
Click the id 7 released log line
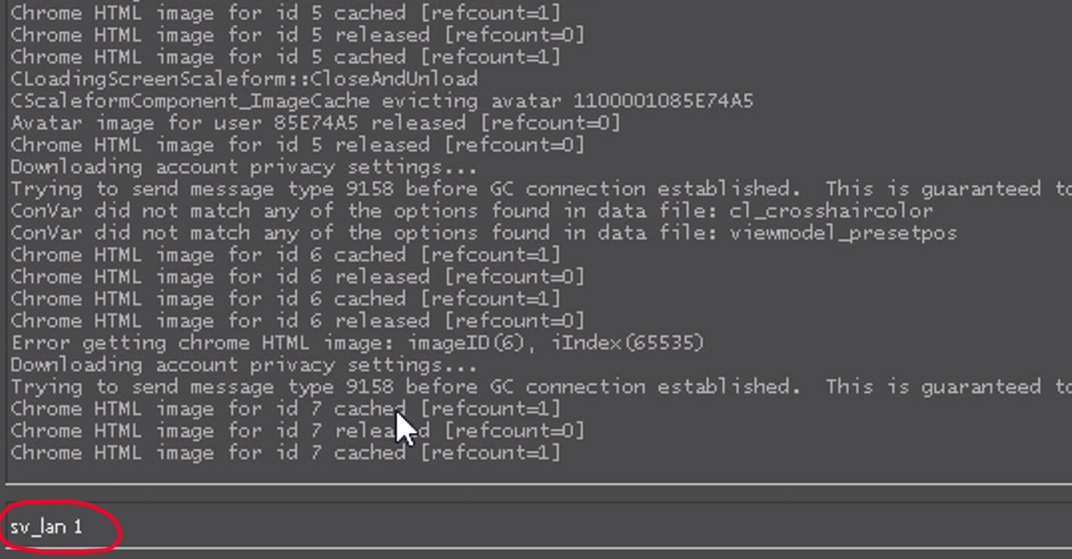(x=297, y=431)
